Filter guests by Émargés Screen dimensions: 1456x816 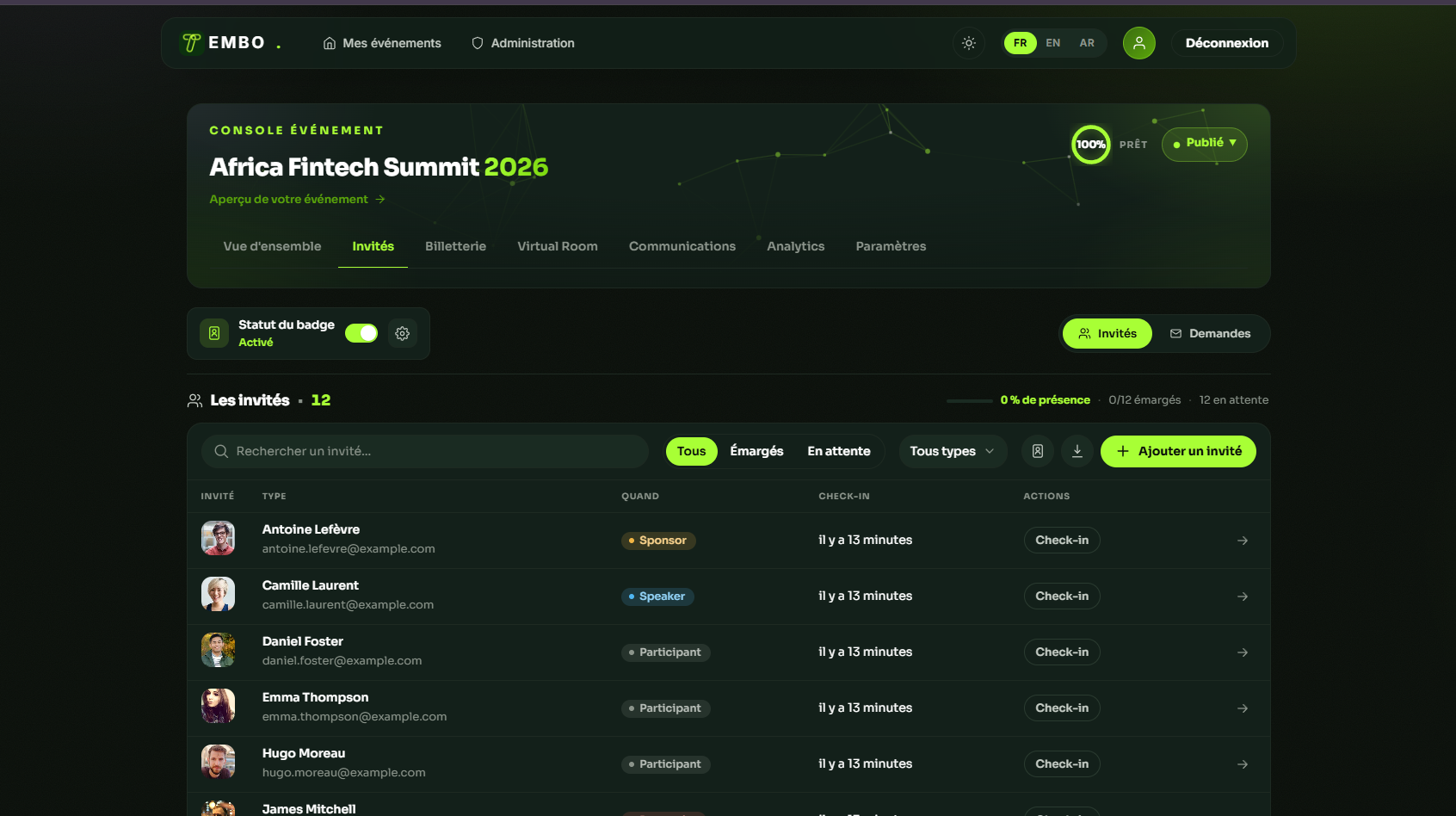point(756,451)
